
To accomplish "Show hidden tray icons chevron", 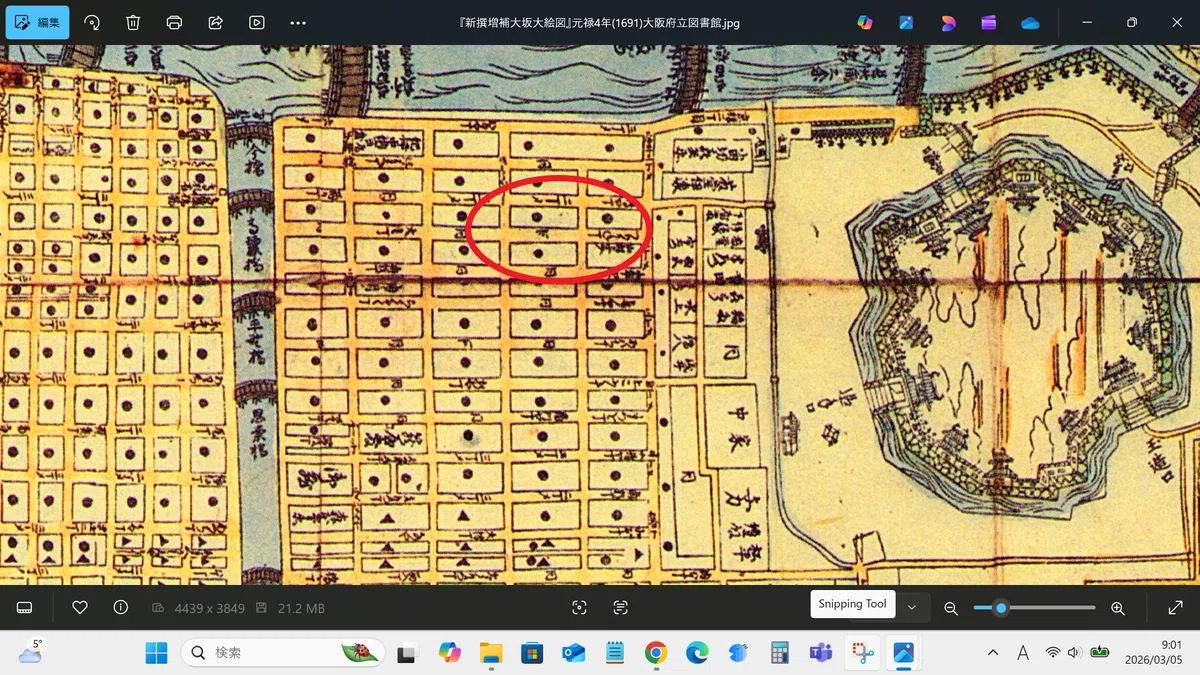I will tap(993, 653).
